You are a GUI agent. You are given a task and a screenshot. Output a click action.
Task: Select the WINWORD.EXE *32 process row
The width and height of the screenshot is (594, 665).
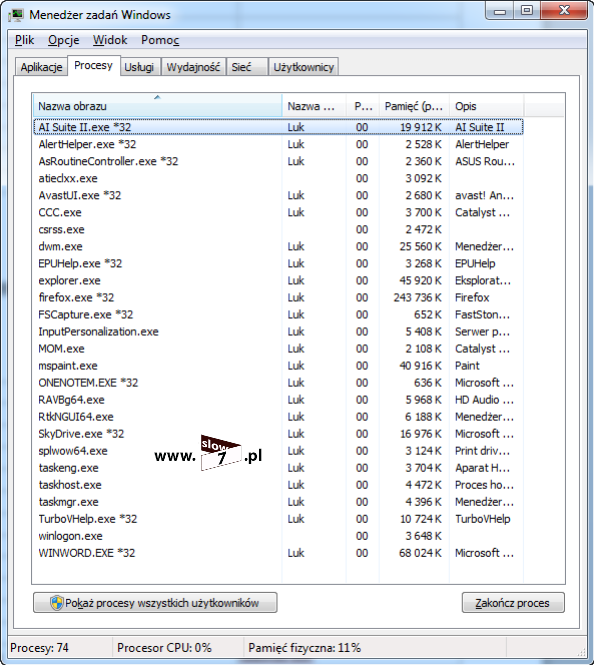[278, 553]
